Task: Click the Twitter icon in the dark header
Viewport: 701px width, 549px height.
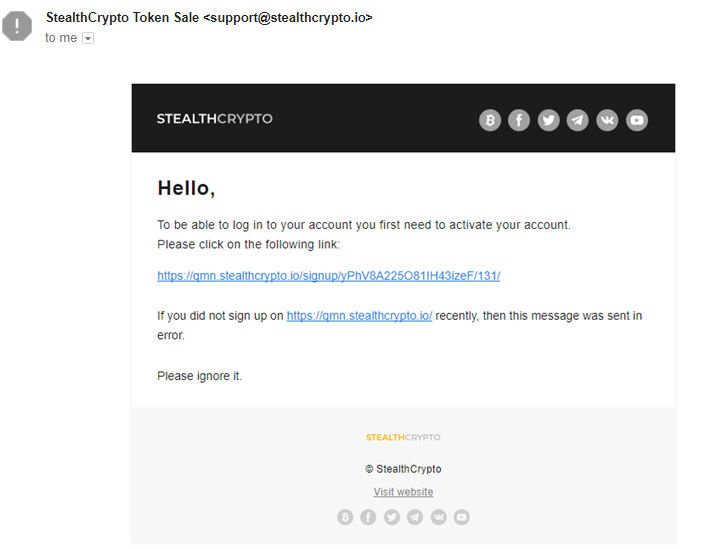Action: point(548,120)
